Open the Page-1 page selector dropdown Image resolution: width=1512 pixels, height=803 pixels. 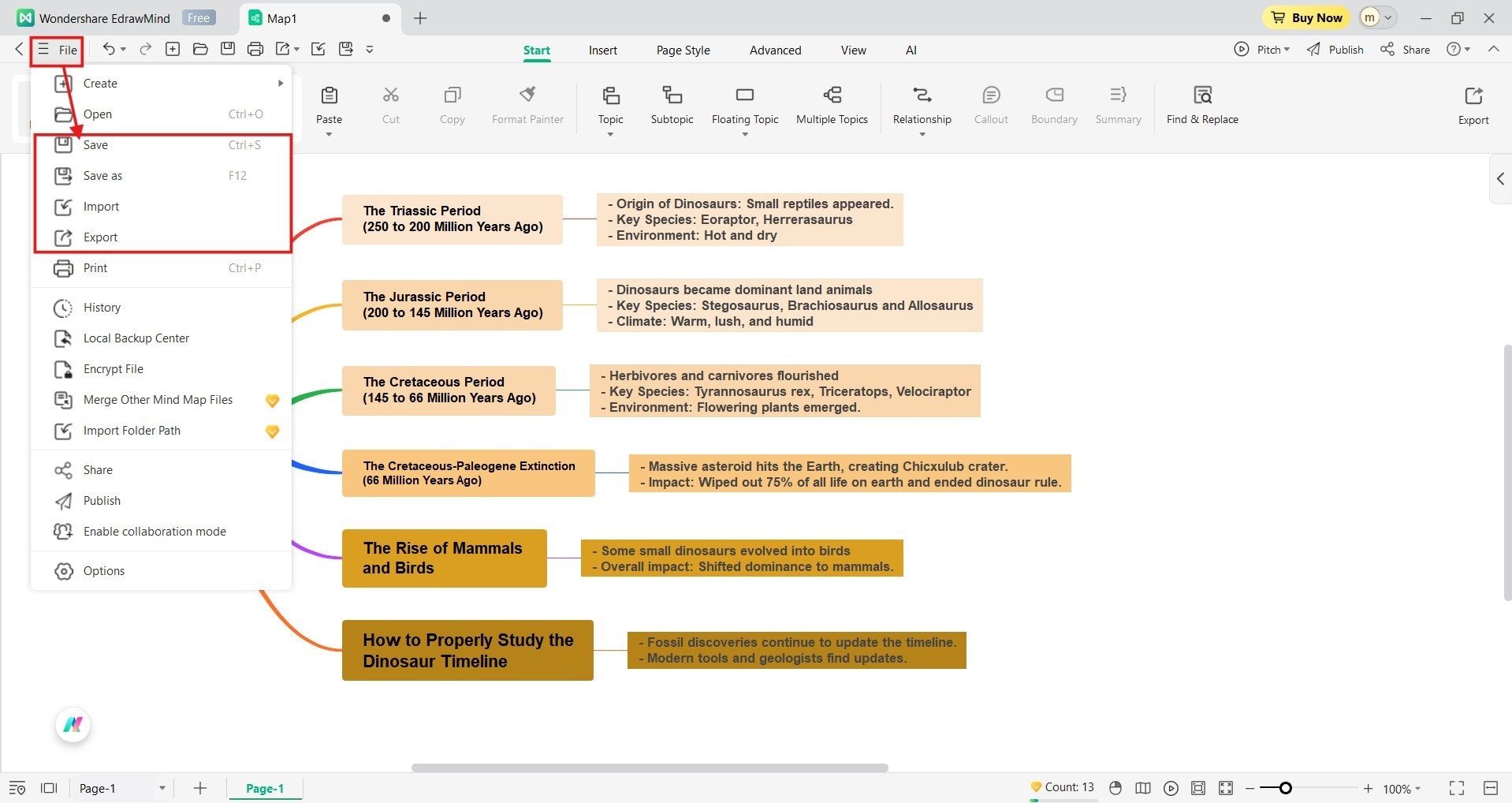[x=162, y=787]
